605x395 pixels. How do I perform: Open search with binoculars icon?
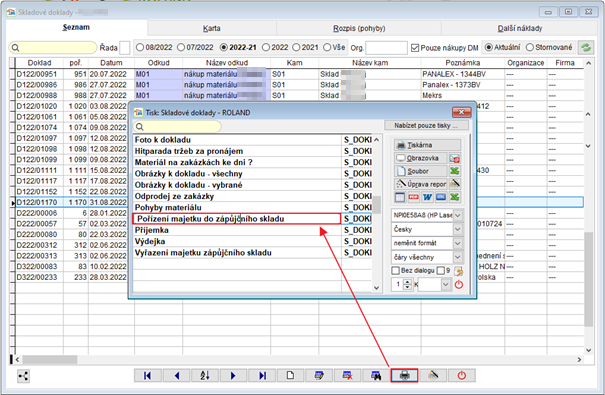376,375
